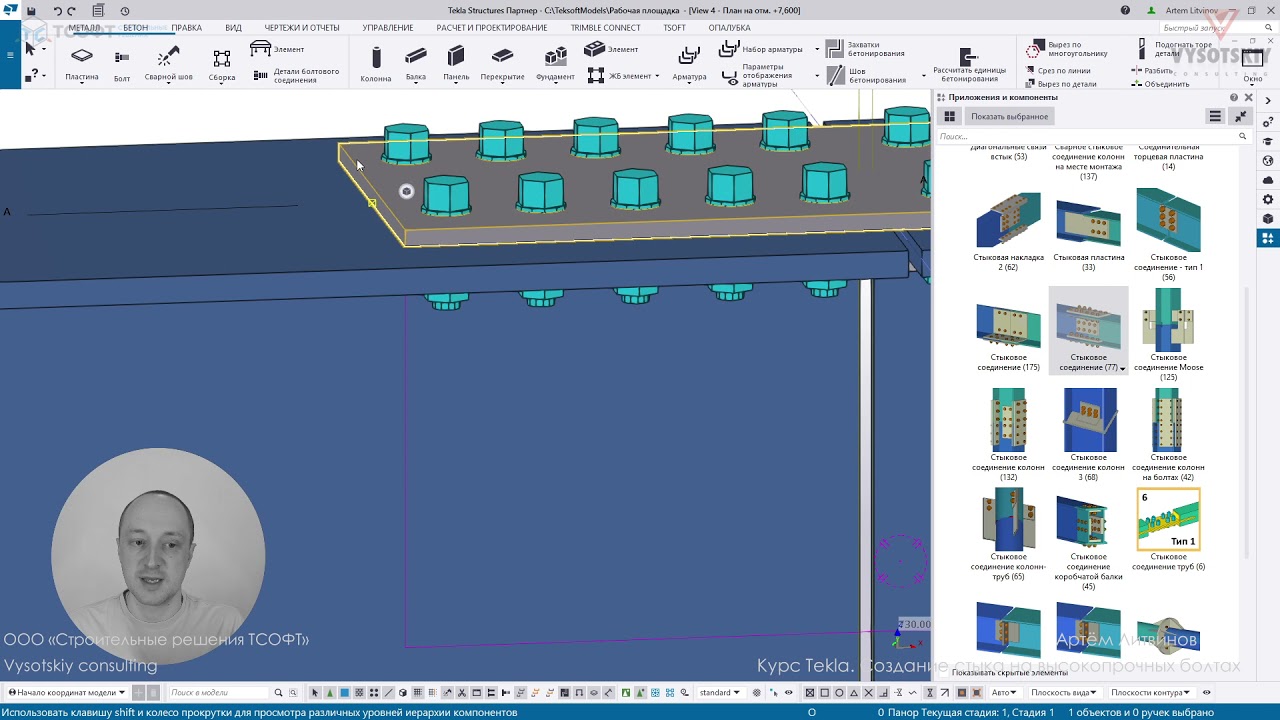Open the TRIMBLE CONNECT tab
Viewport: 1280px width, 720px height.
coord(606,28)
